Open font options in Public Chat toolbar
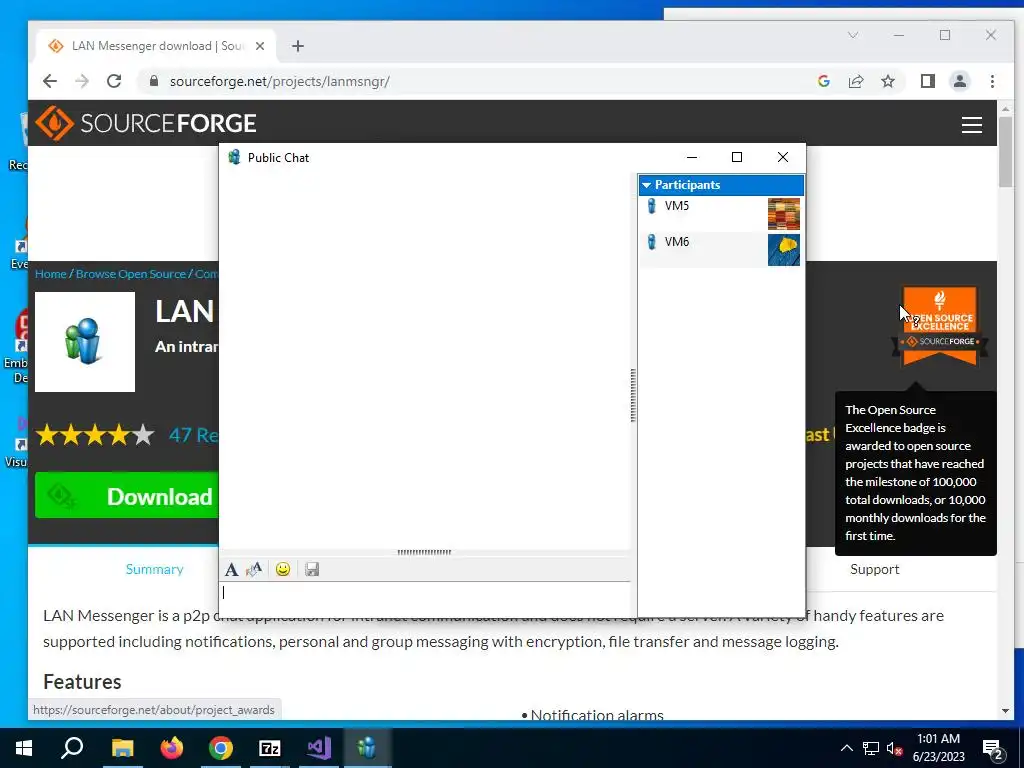Viewport: 1024px width, 768px height. point(231,569)
